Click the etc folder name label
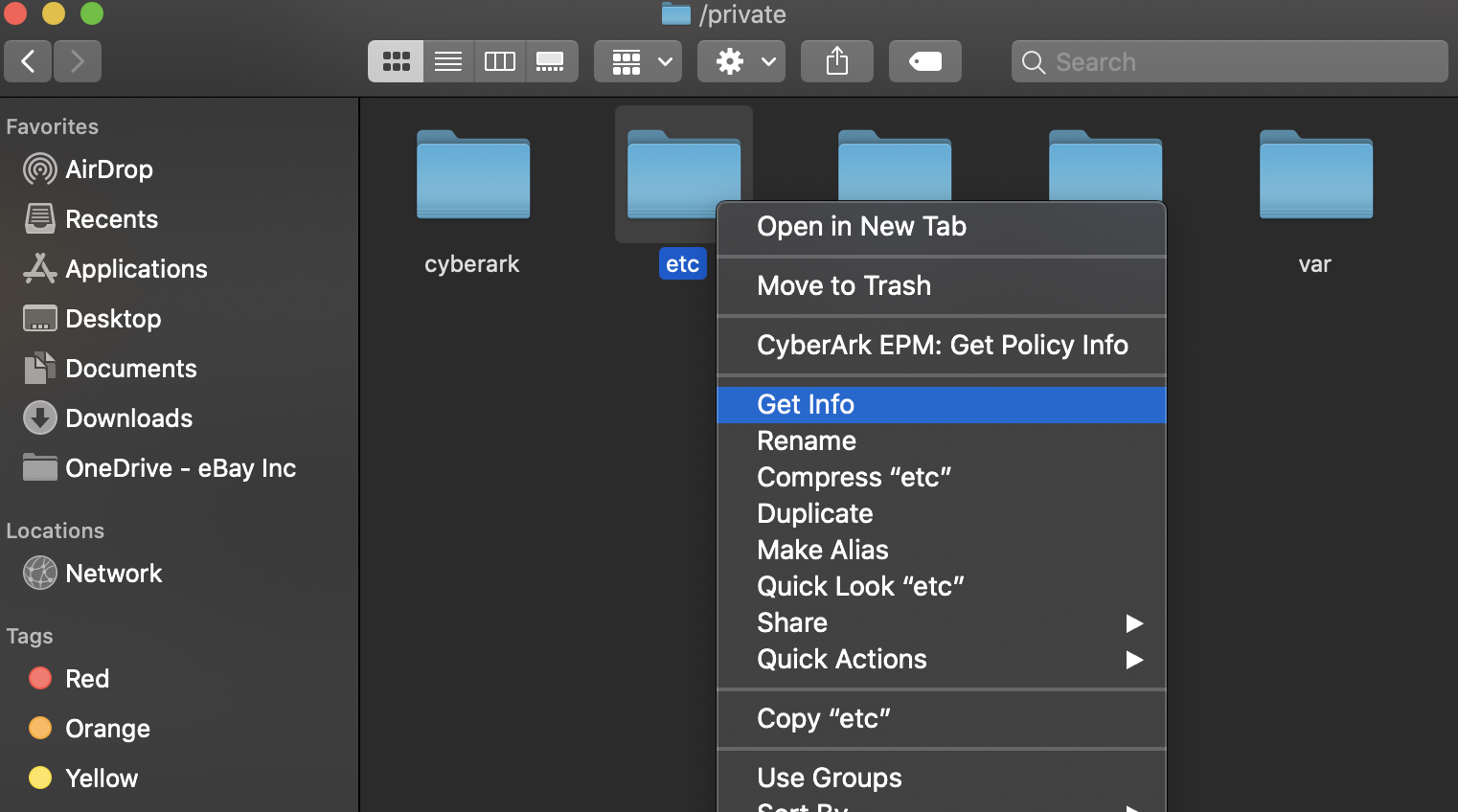 (683, 264)
